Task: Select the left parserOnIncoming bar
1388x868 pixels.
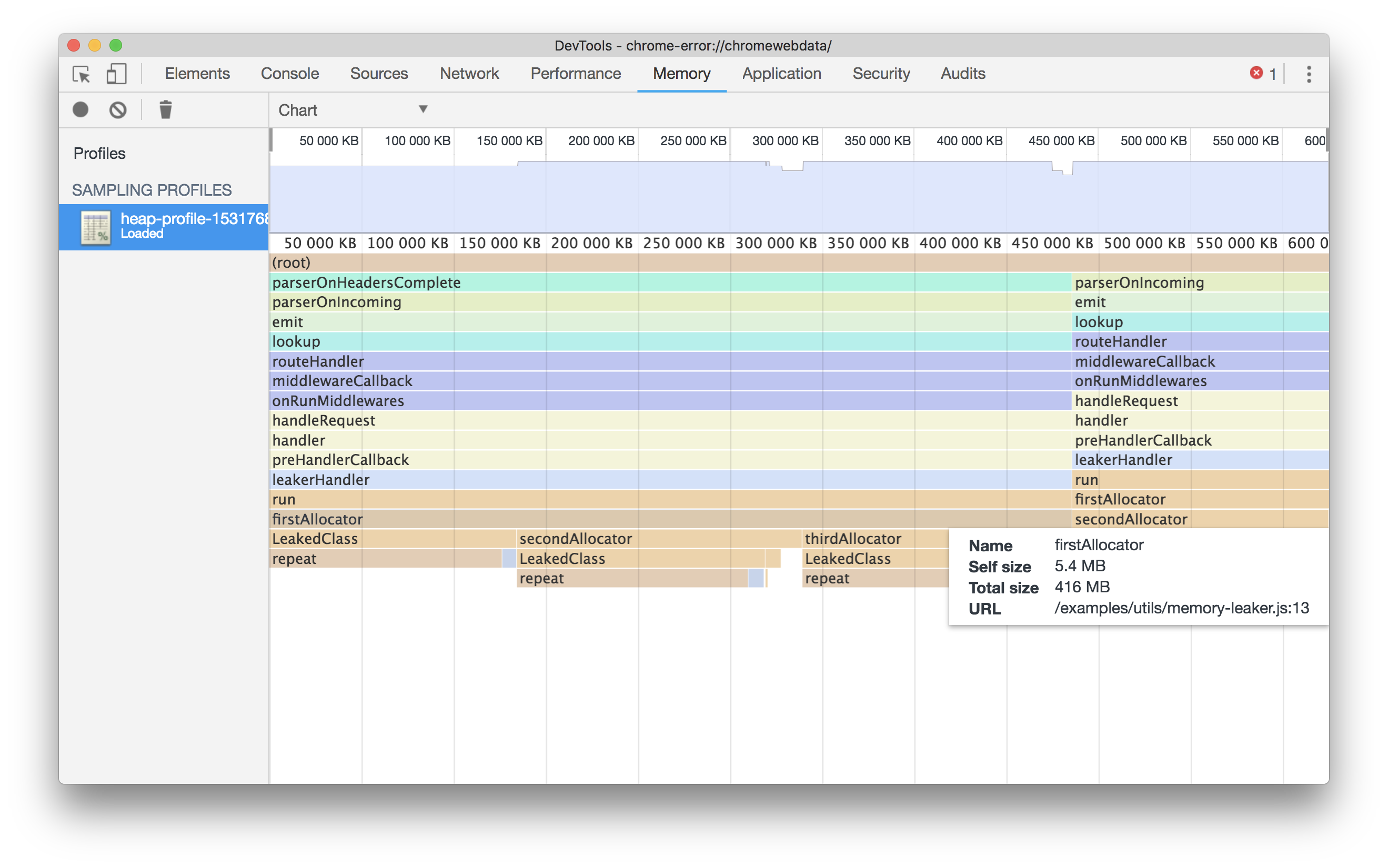Action: coord(670,302)
